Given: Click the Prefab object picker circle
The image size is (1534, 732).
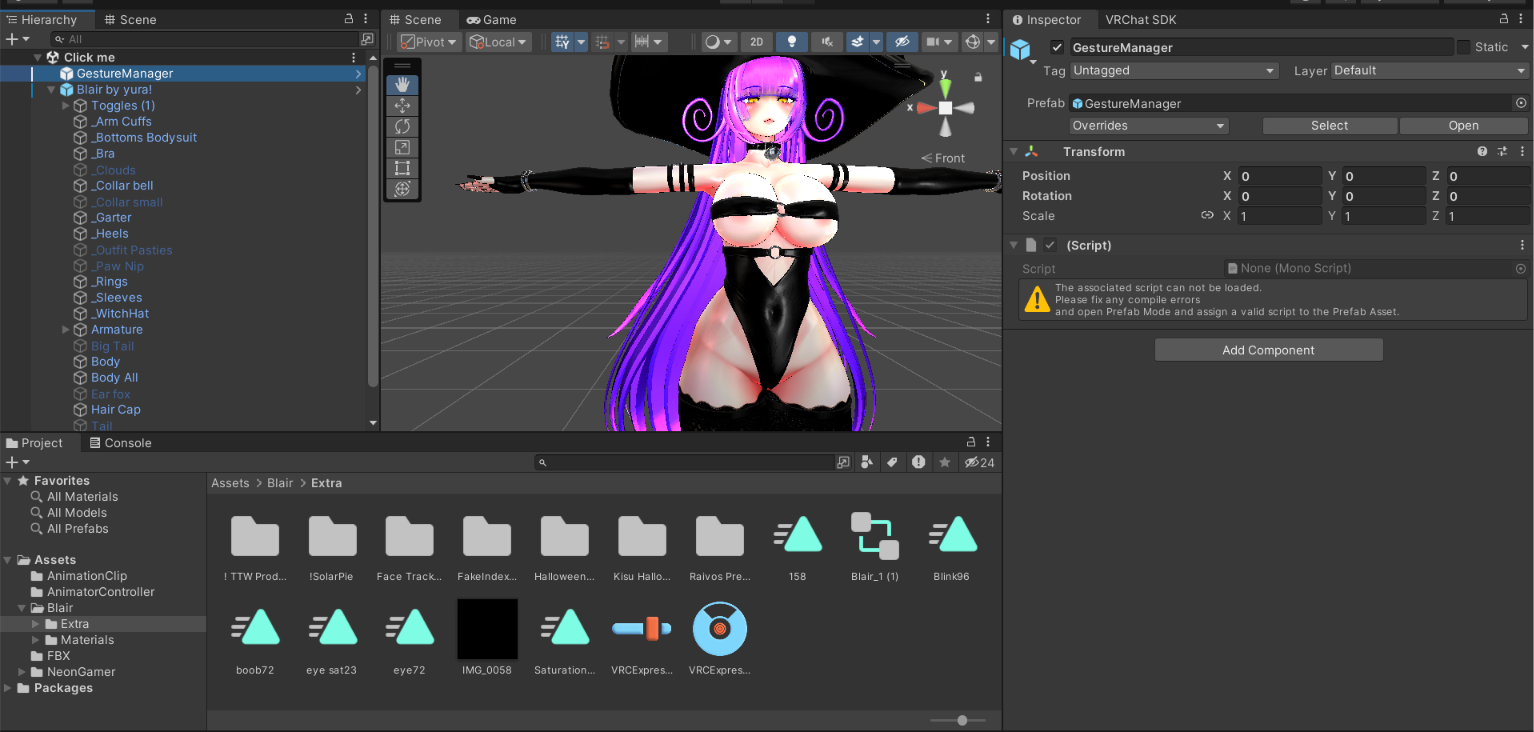Looking at the screenshot, I should (x=1521, y=103).
